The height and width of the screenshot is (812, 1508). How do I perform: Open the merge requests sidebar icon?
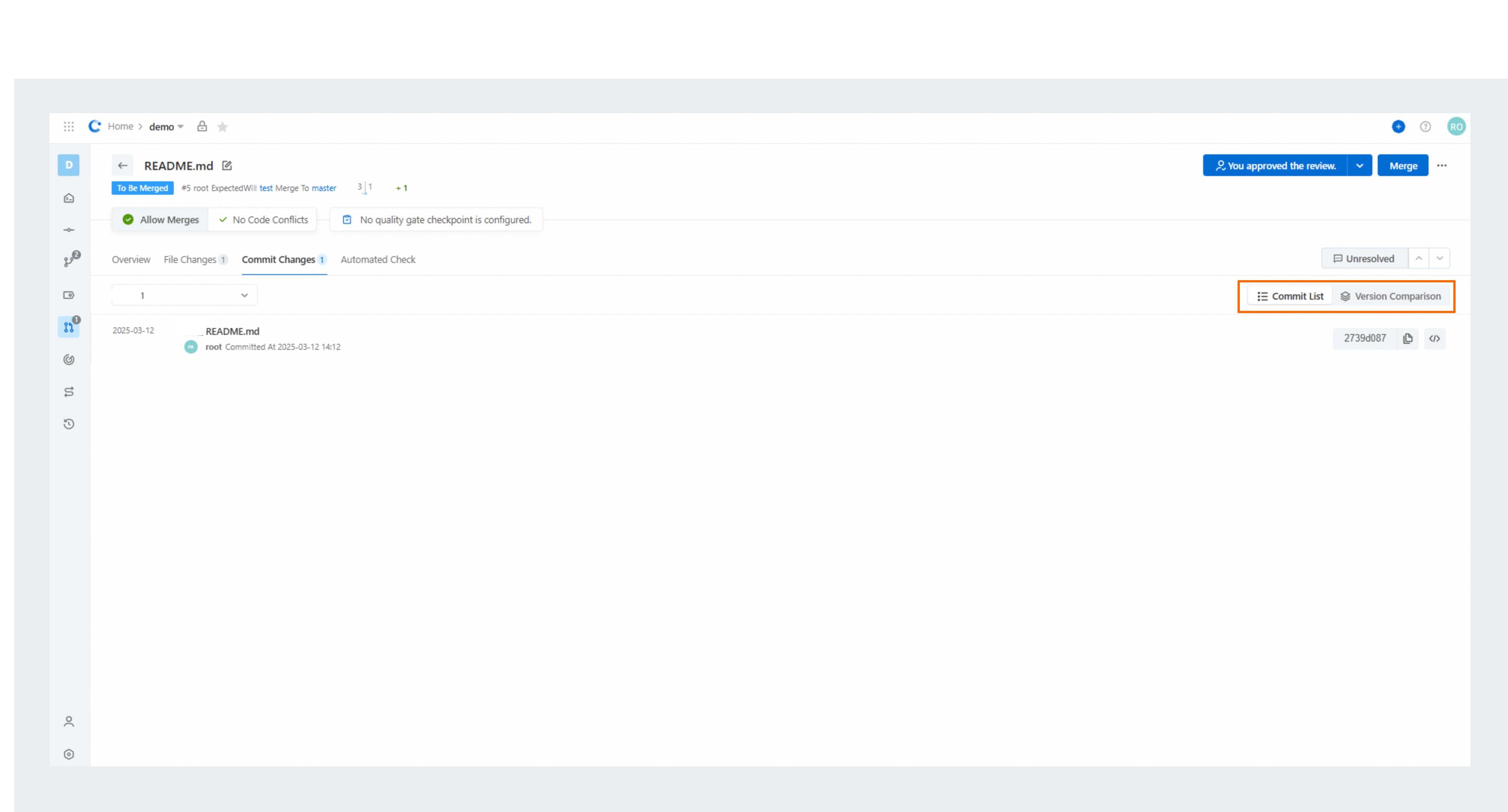[x=69, y=327]
